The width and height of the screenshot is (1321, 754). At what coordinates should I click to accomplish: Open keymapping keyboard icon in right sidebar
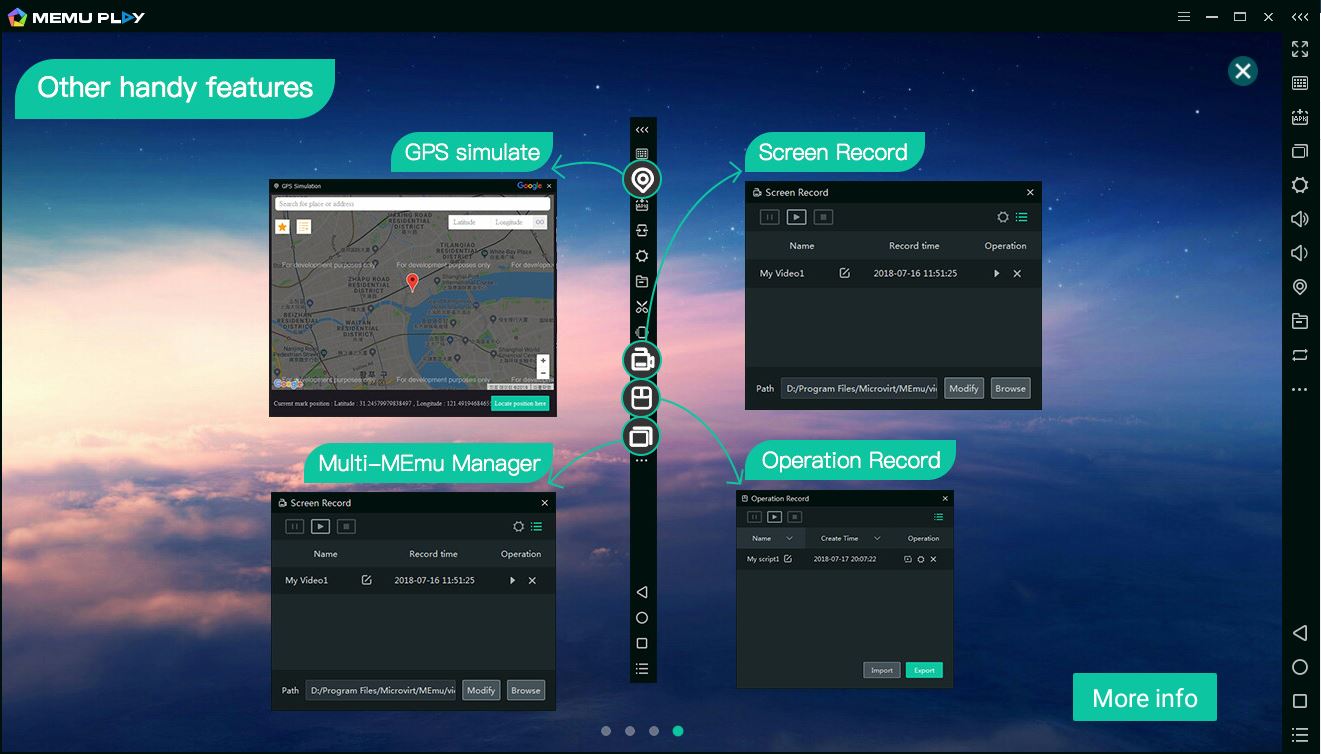point(1300,83)
